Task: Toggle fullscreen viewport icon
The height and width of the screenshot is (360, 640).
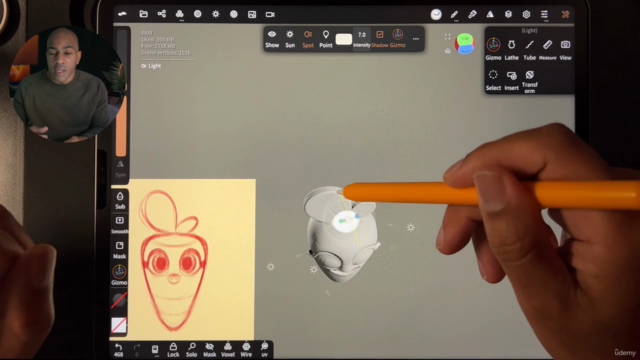Action: (447, 36)
